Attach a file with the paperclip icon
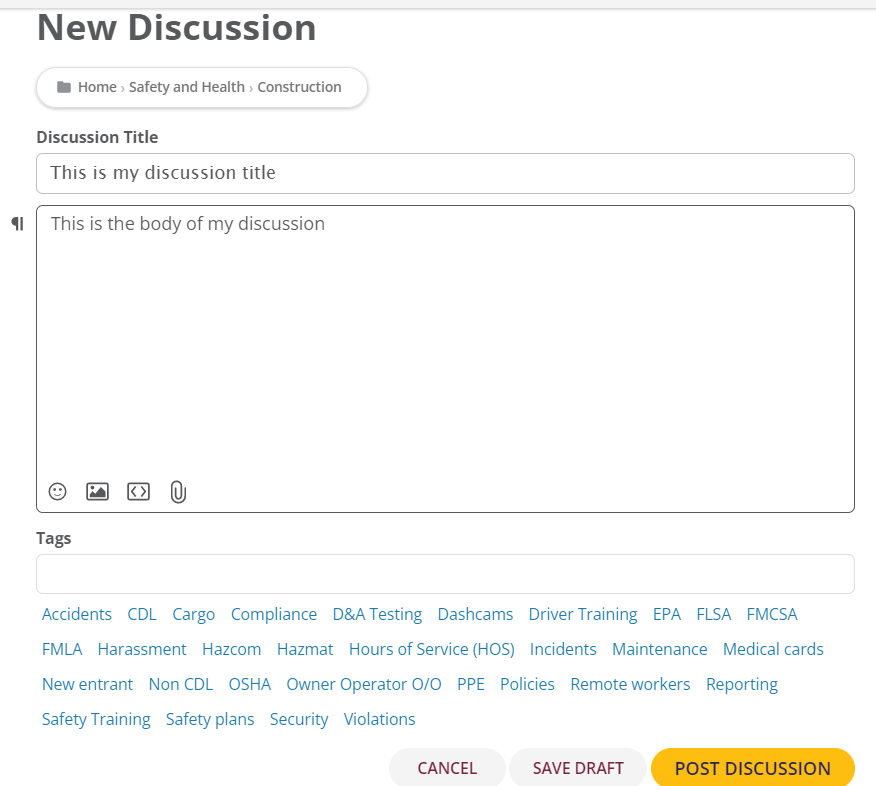Viewport: 876px width, 786px height. pos(178,492)
